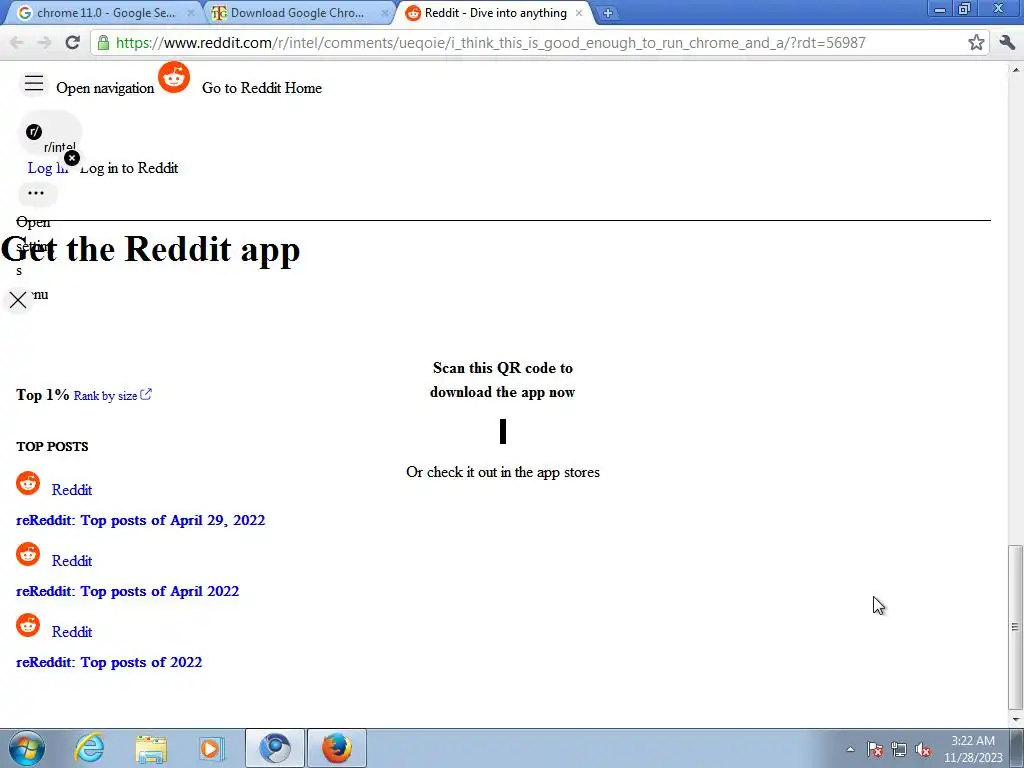
Task: Open reReddit: Top posts of 2022 link
Action: 109,662
